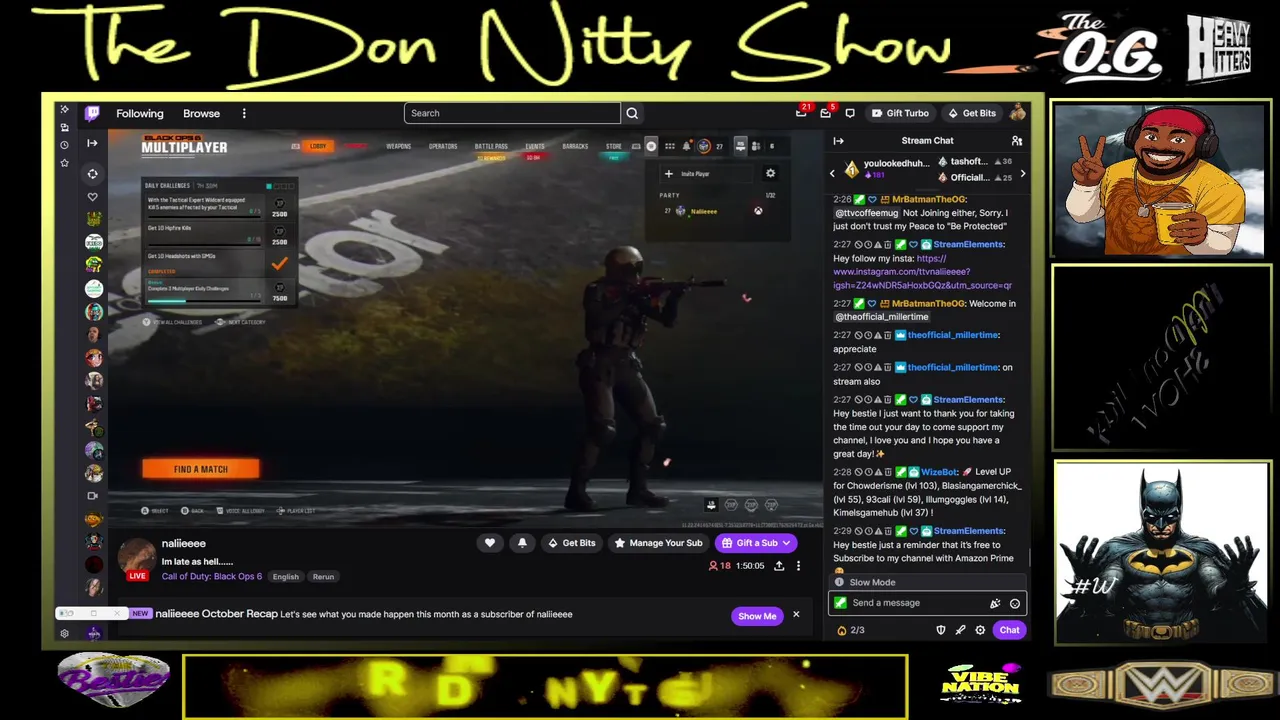Click the English language tag

tap(286, 577)
